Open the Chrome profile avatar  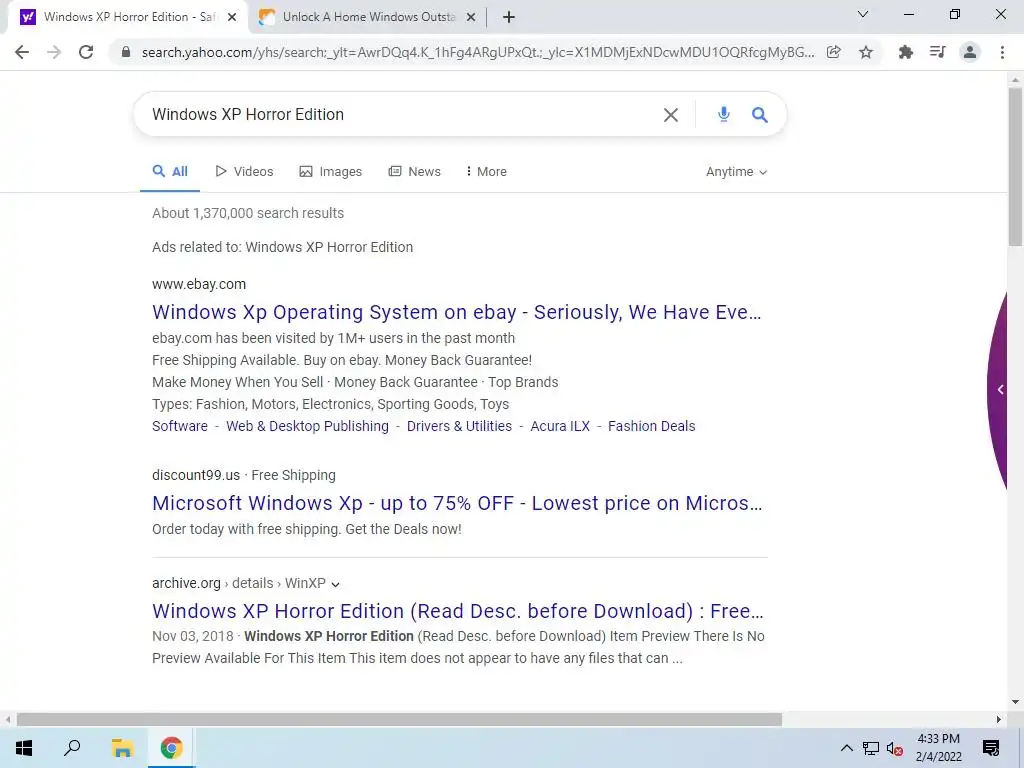(970, 52)
